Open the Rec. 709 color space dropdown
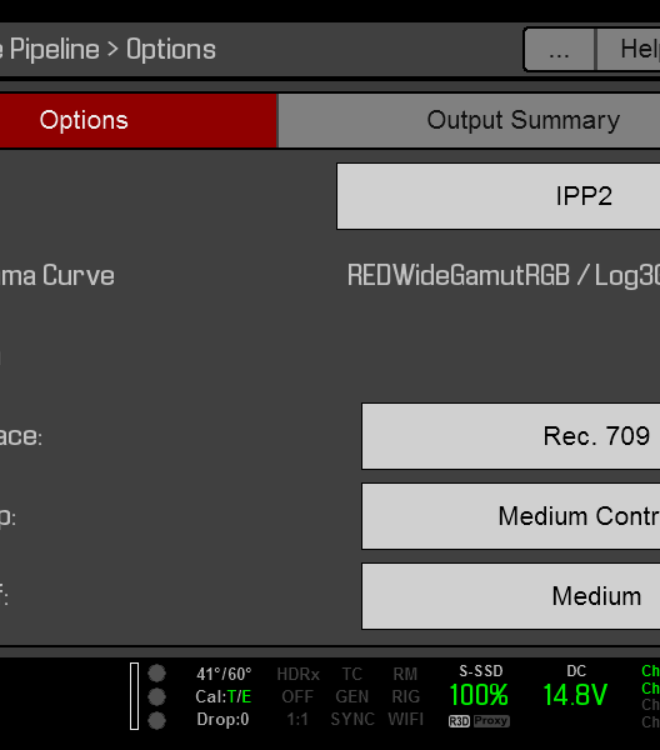This screenshot has height=750, width=660. (511, 436)
